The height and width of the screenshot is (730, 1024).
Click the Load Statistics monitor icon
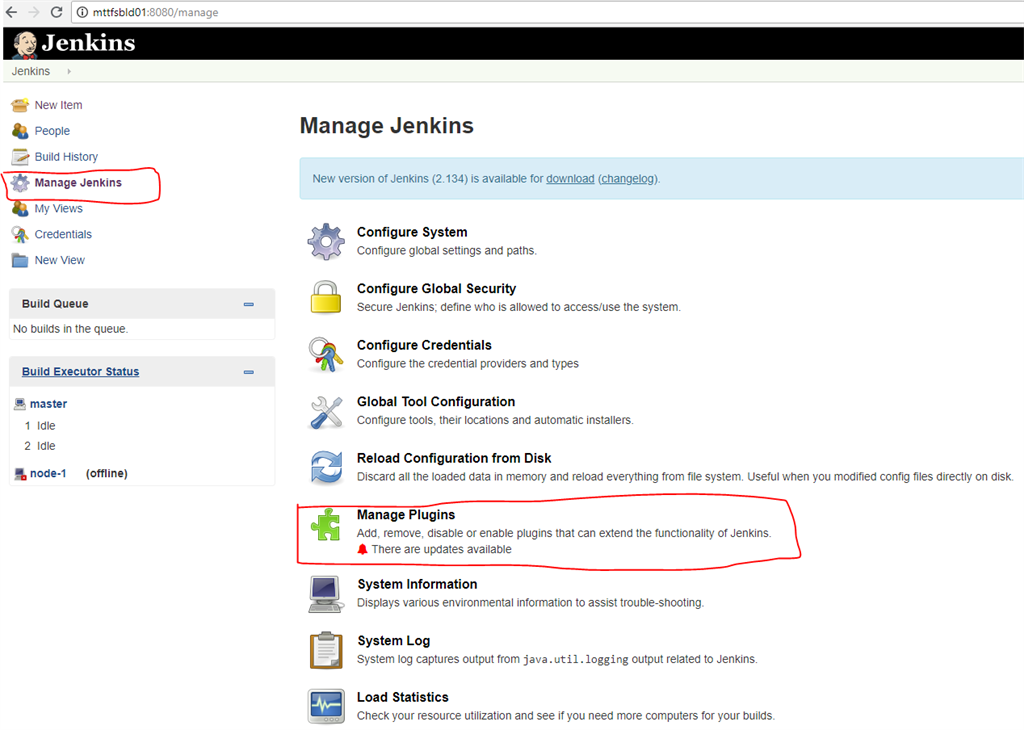tap(326, 706)
